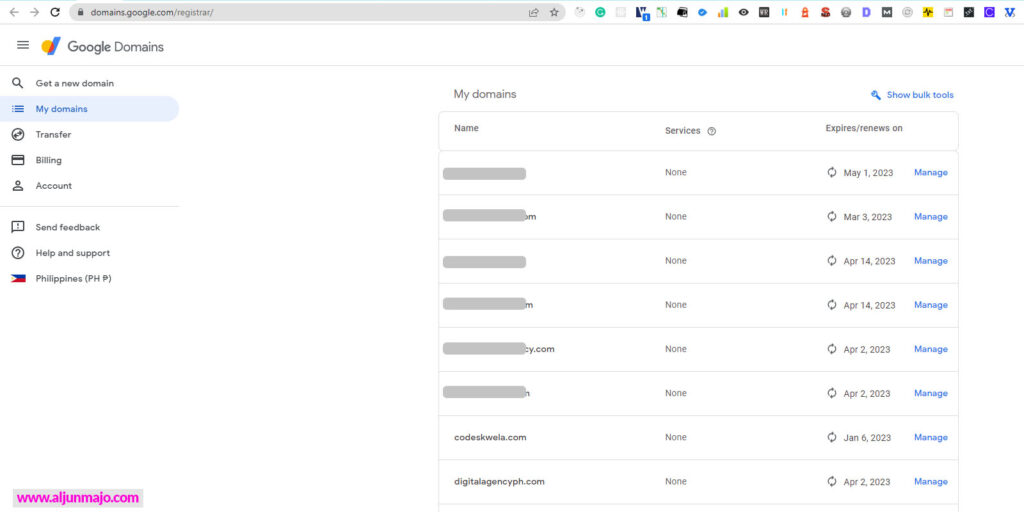Screen dimensions: 1024x512
Task: Click Jan 6, 2023 renewal date
Action: click(x=867, y=438)
